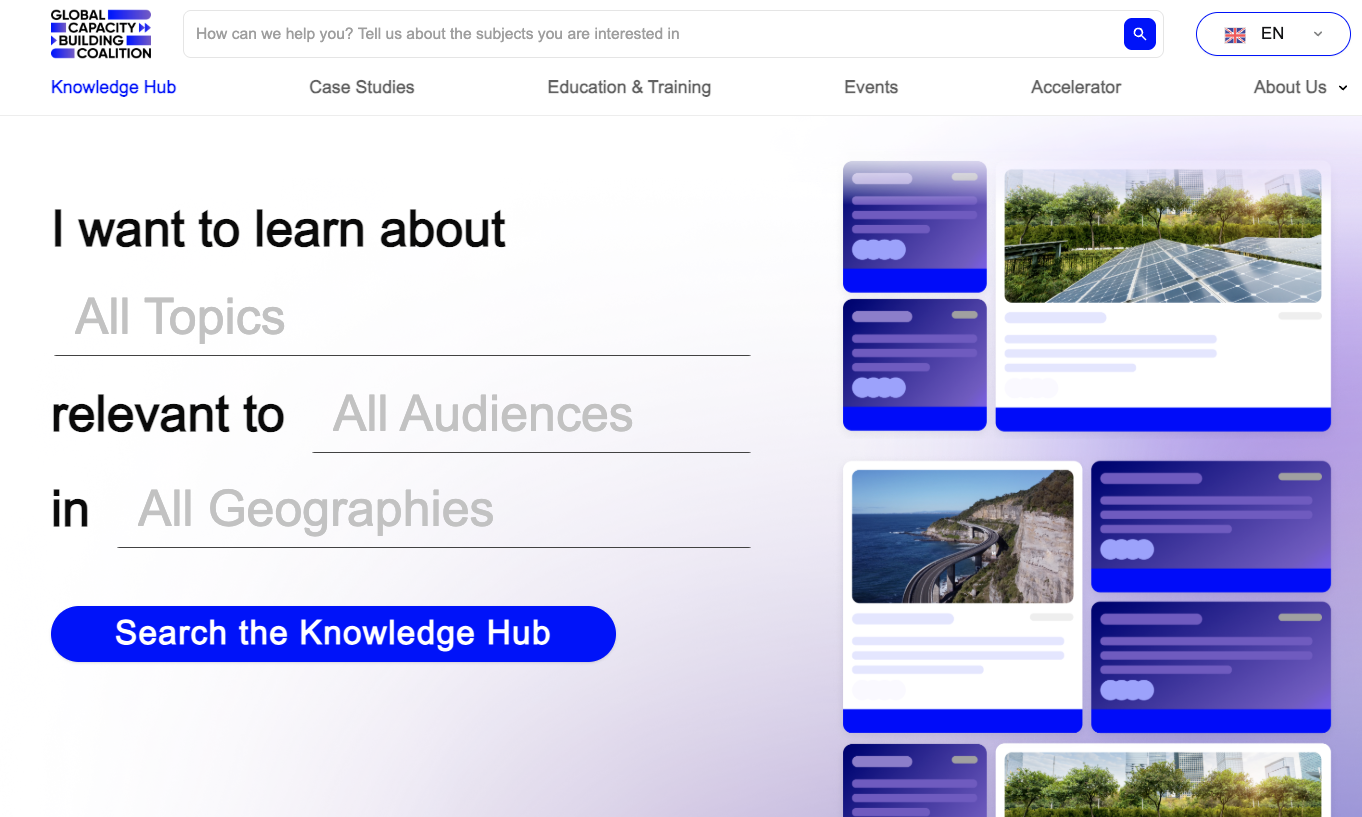Open the All Topics selection field

[400, 317]
